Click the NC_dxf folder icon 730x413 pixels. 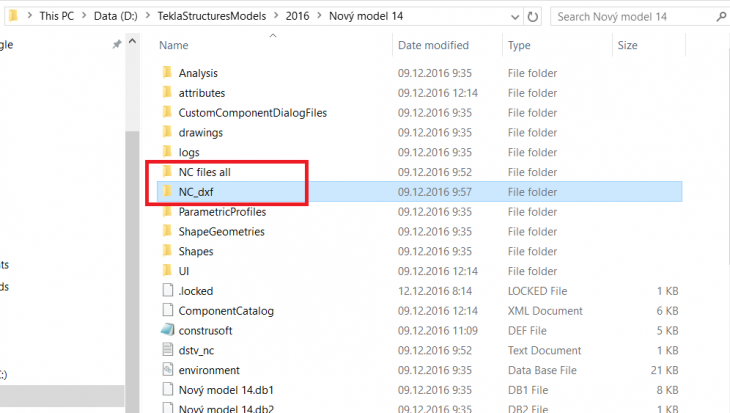[x=168, y=191]
